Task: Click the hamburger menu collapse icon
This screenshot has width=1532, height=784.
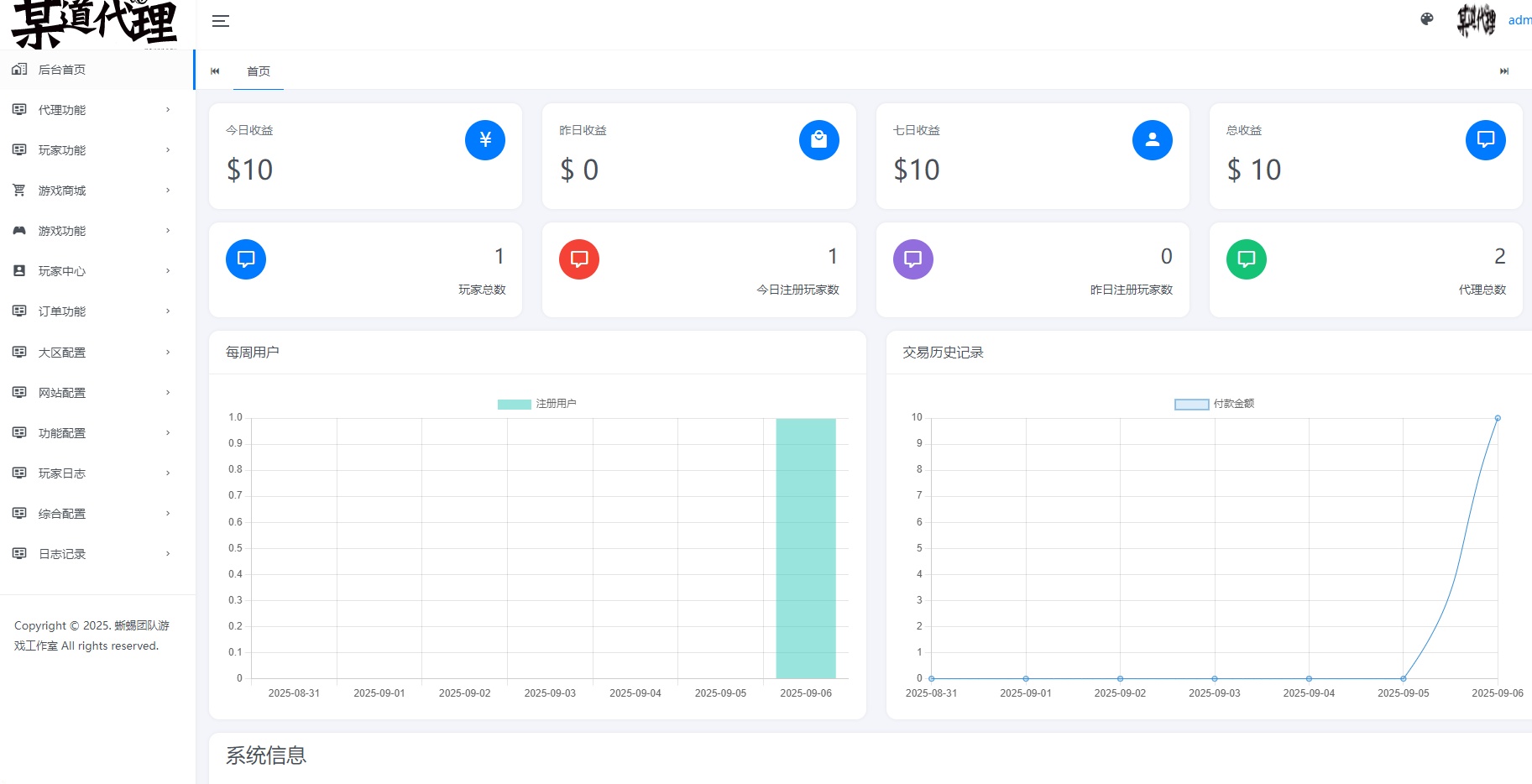Action: pos(221,21)
